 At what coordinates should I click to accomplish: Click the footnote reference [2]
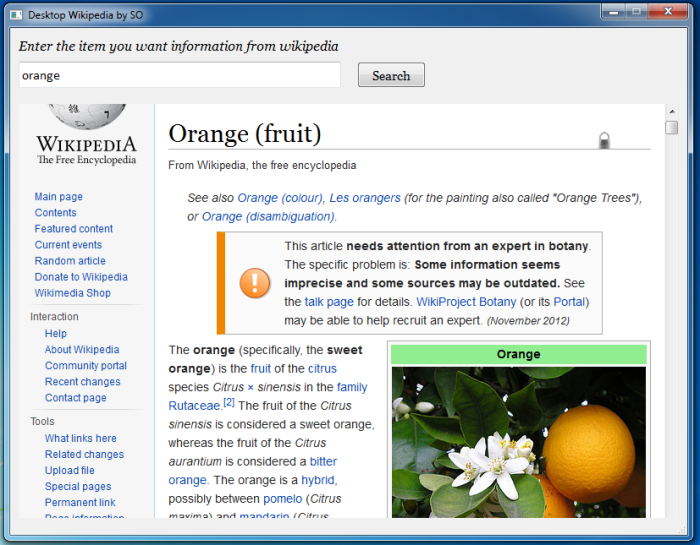pos(229,402)
